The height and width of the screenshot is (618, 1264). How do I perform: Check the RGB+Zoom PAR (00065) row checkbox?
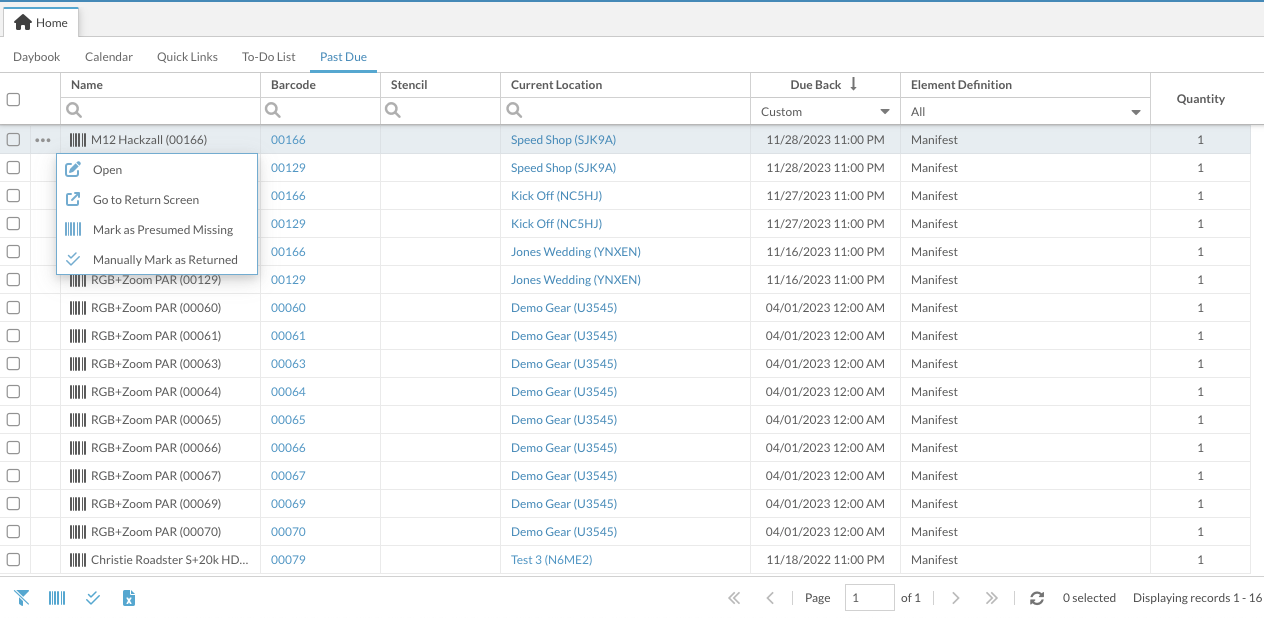[x=14, y=420]
